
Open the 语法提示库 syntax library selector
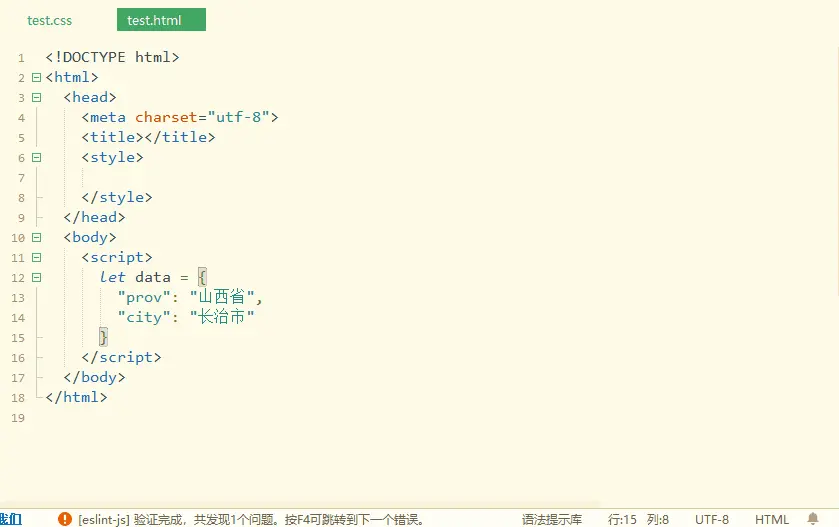[551, 519]
